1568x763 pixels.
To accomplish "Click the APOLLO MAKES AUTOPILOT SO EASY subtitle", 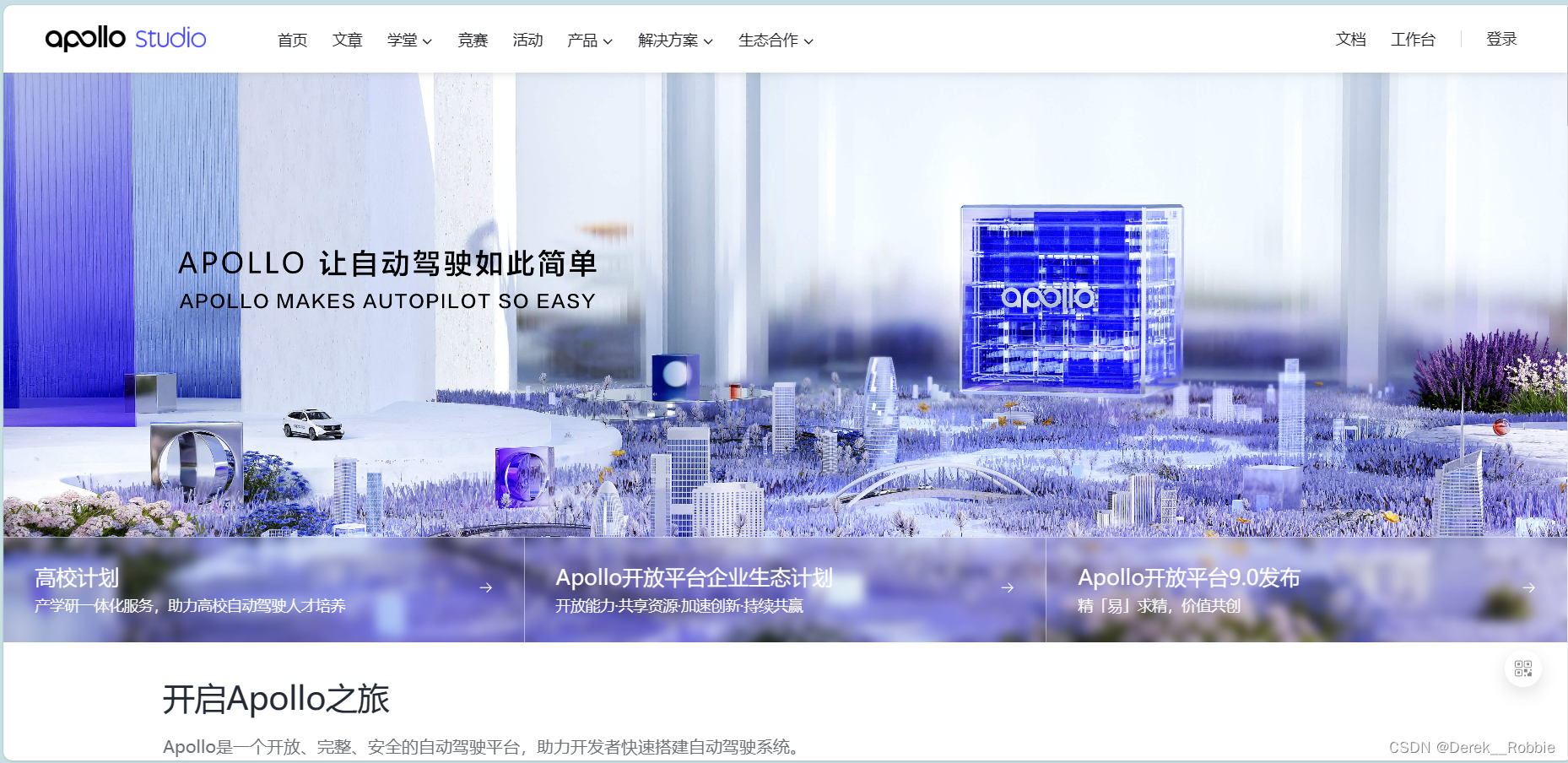I will point(388,301).
